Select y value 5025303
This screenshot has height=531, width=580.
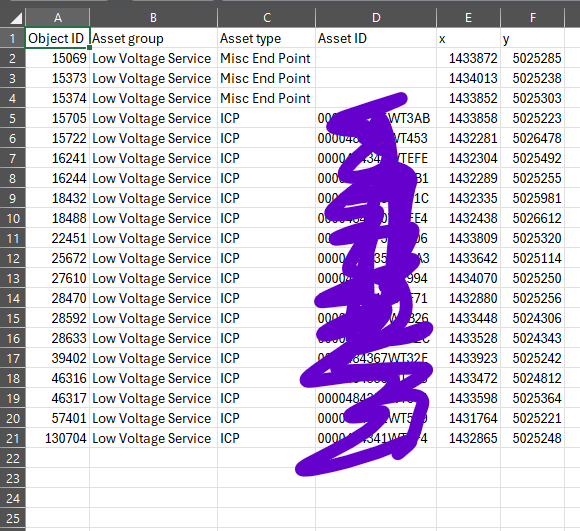[533, 98]
